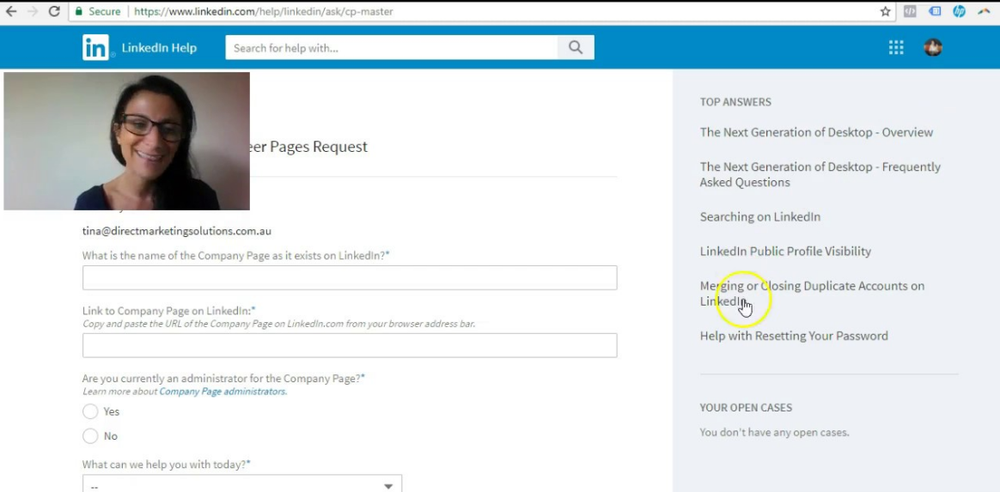Click the code brackets extension icon
The height and width of the screenshot is (492, 1000).
tap(910, 11)
